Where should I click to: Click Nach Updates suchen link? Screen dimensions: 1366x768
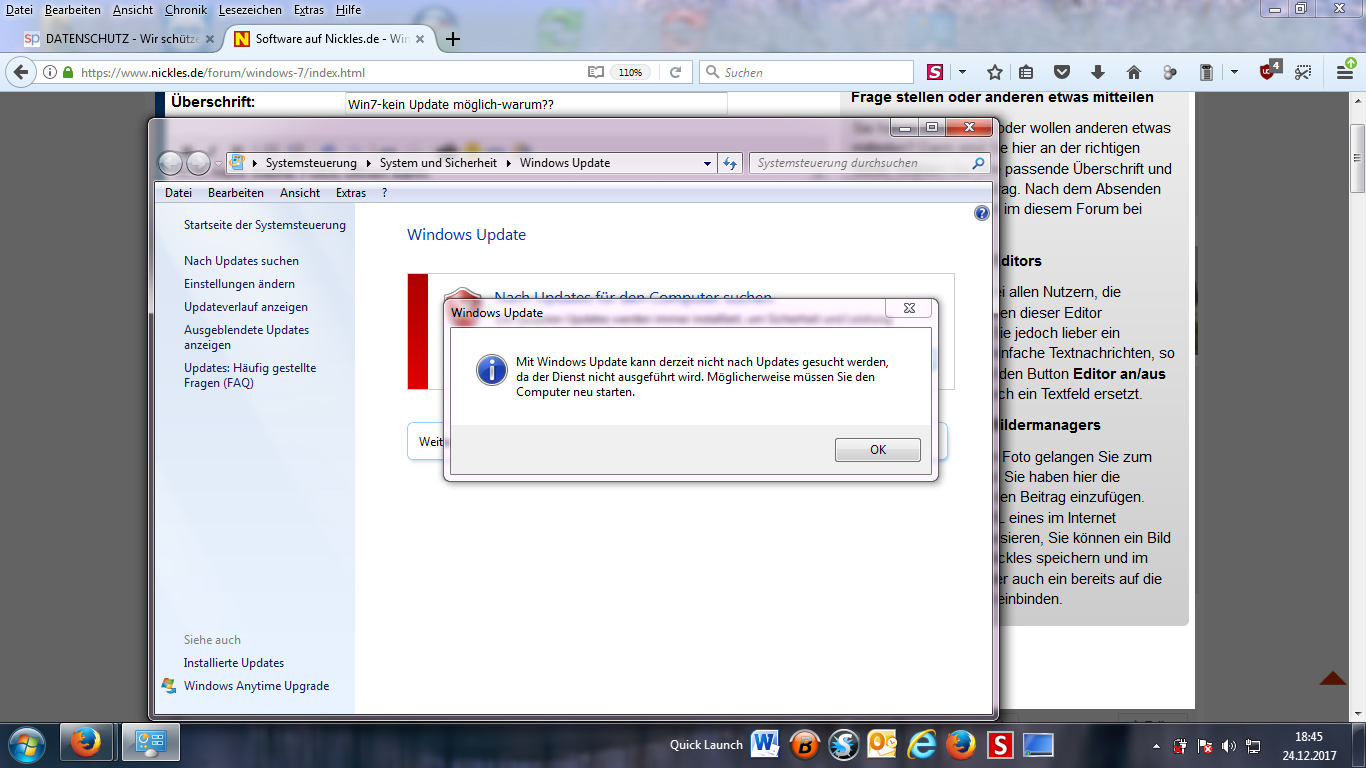pos(241,261)
